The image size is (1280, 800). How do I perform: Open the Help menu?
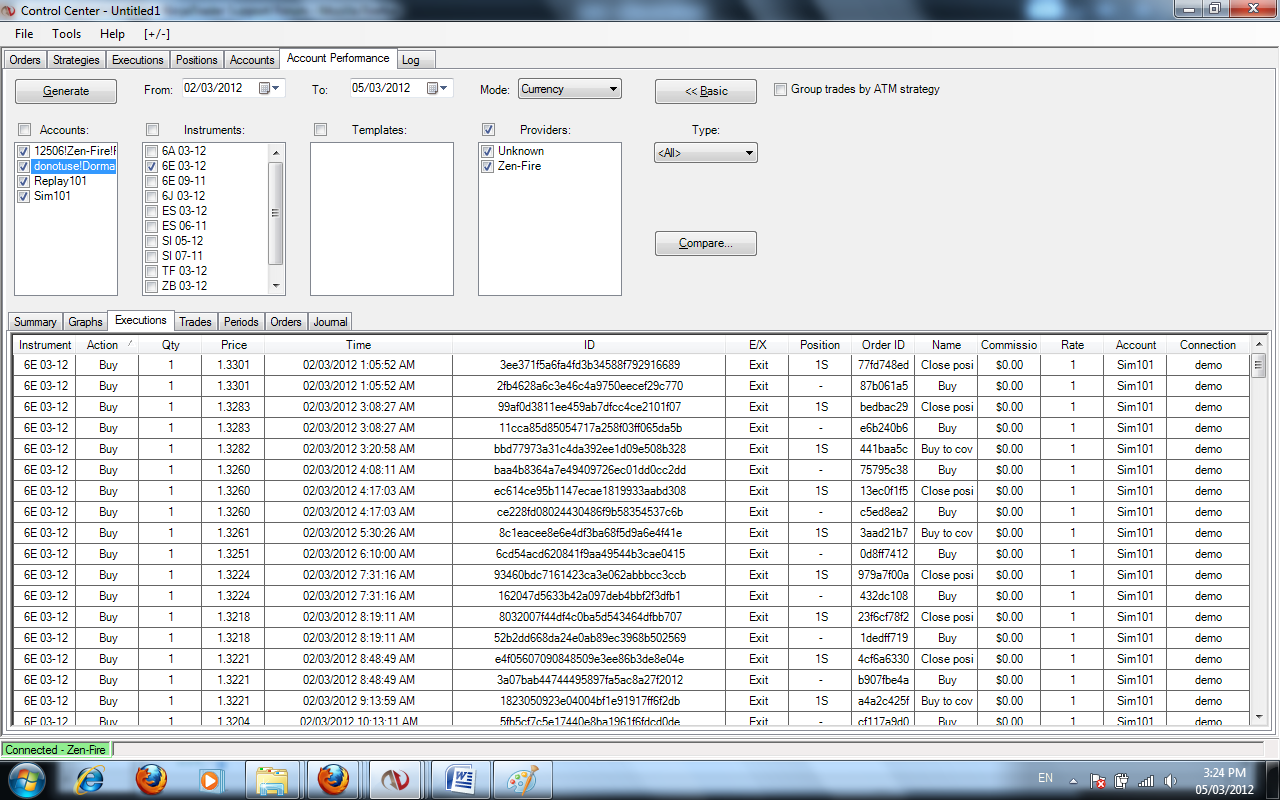coord(112,34)
